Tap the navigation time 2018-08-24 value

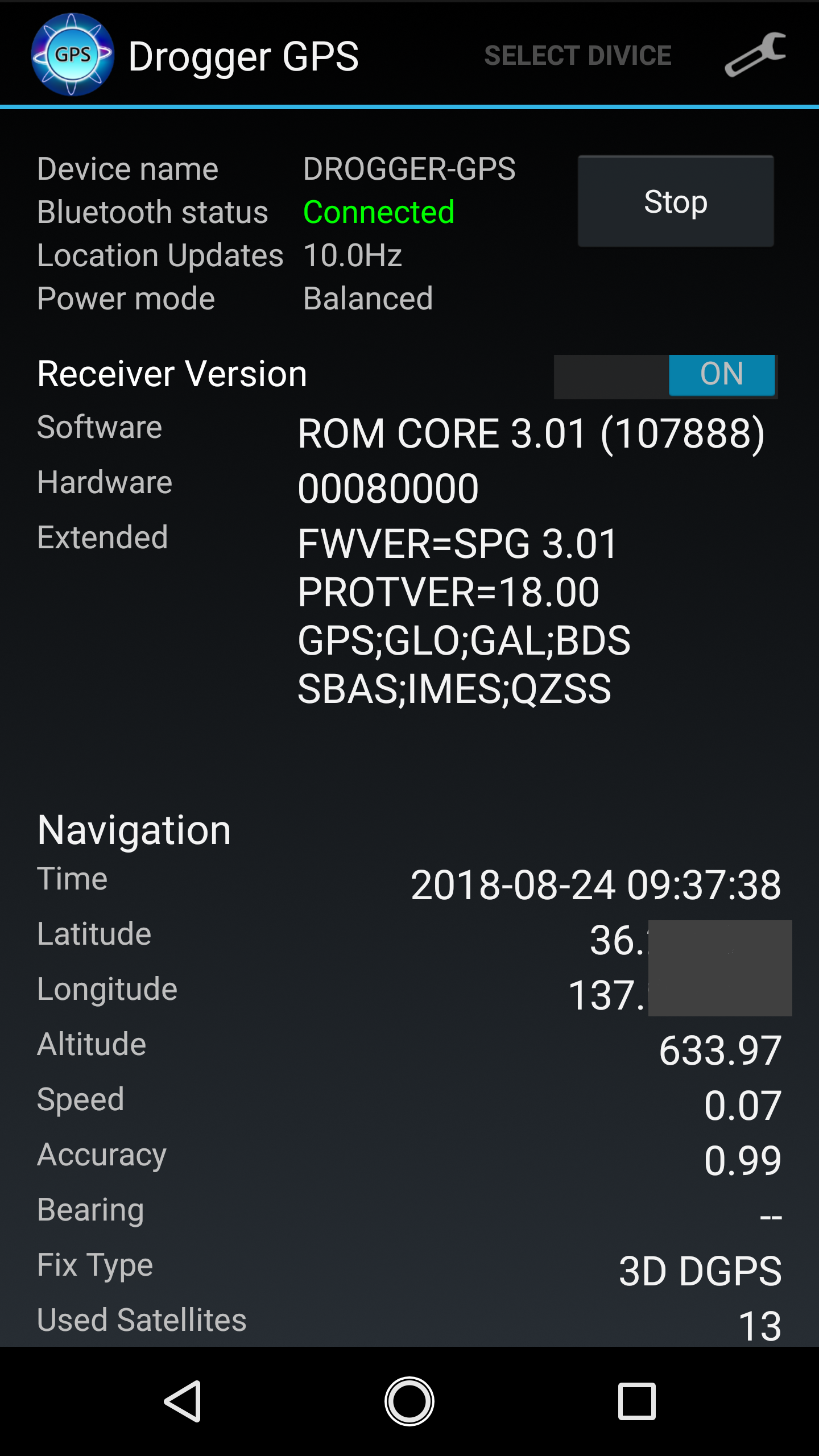coord(596,885)
